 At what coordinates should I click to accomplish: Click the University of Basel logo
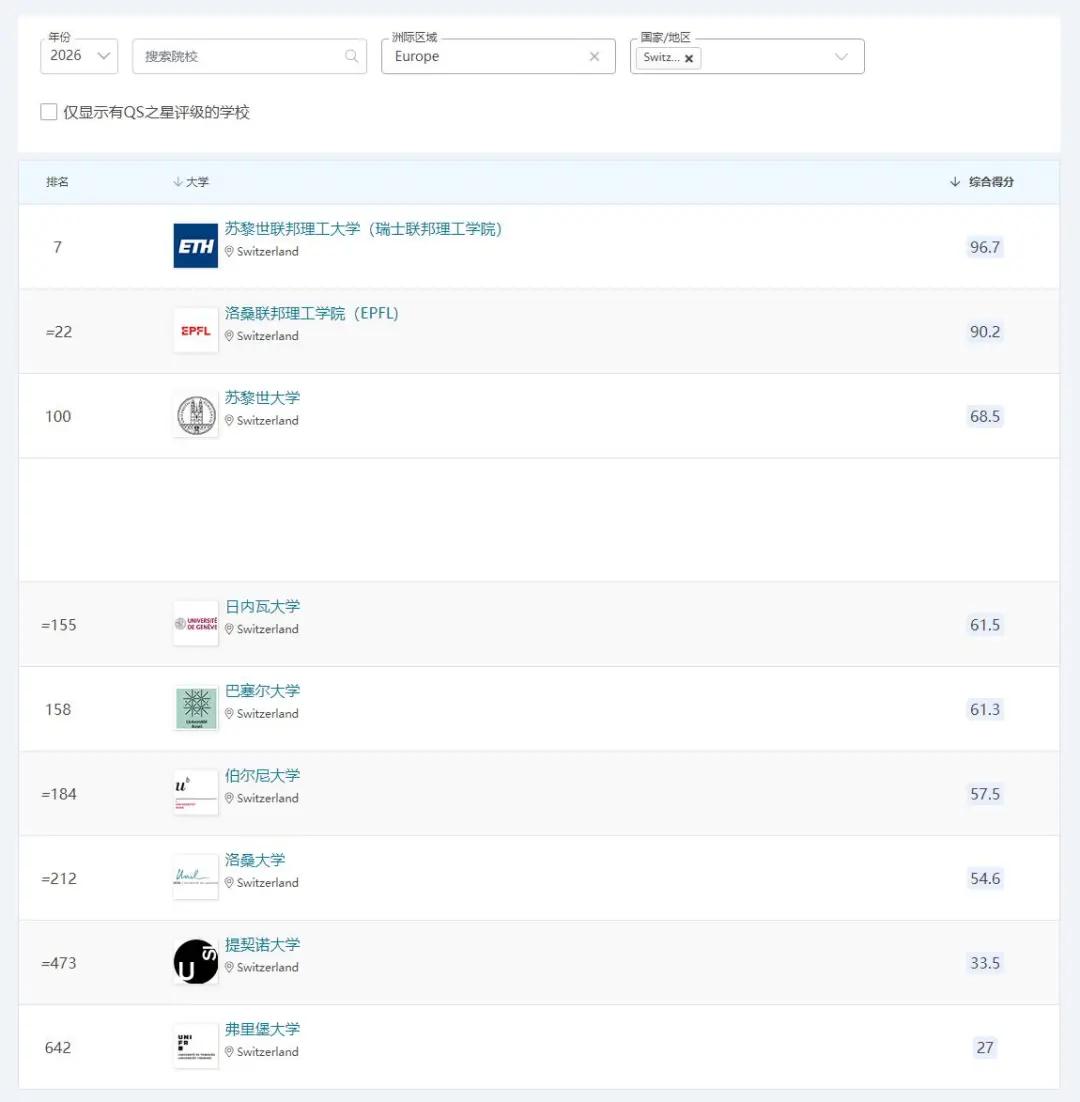[195, 708]
